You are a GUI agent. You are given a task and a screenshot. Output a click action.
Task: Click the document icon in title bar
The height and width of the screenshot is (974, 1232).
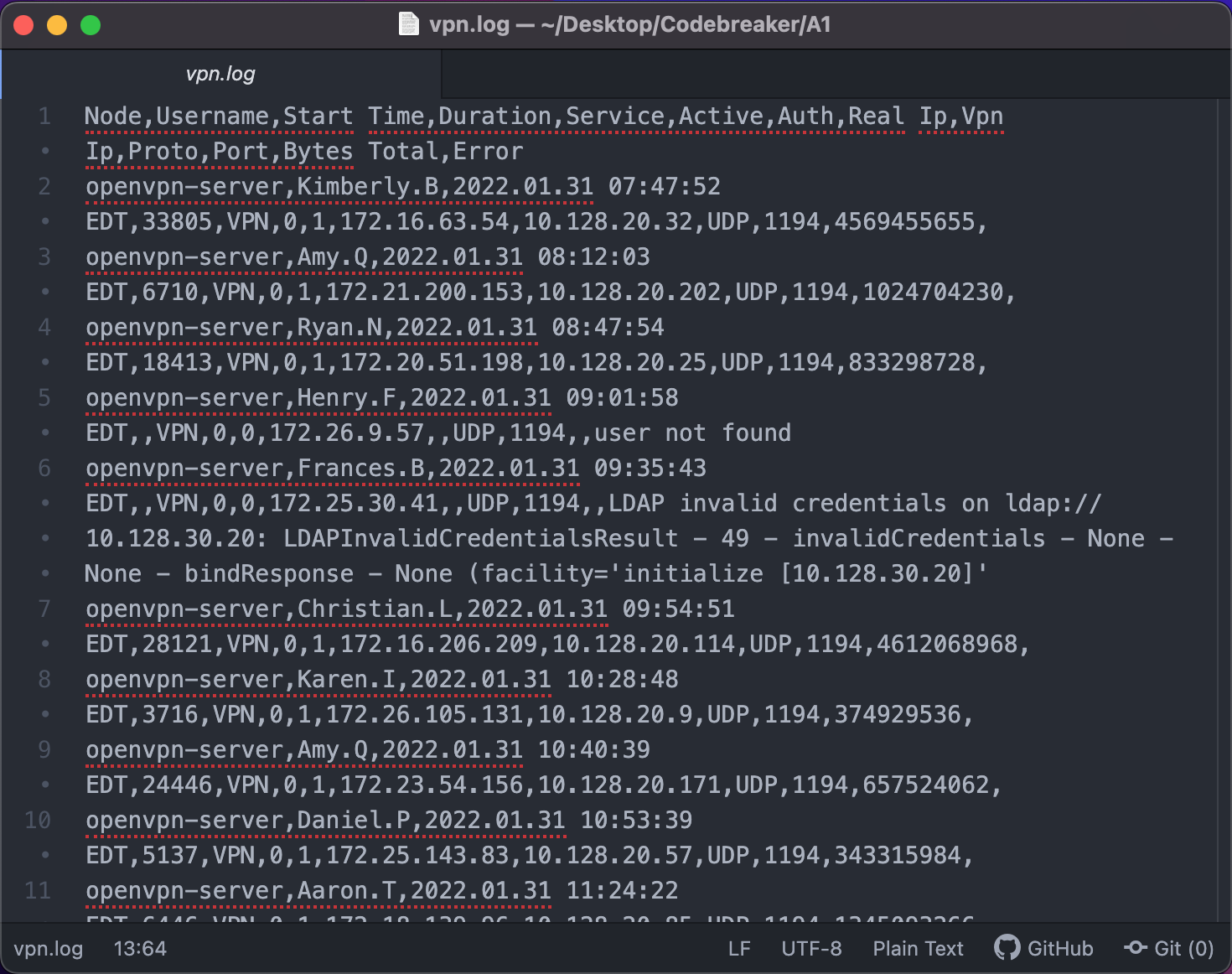[408, 24]
